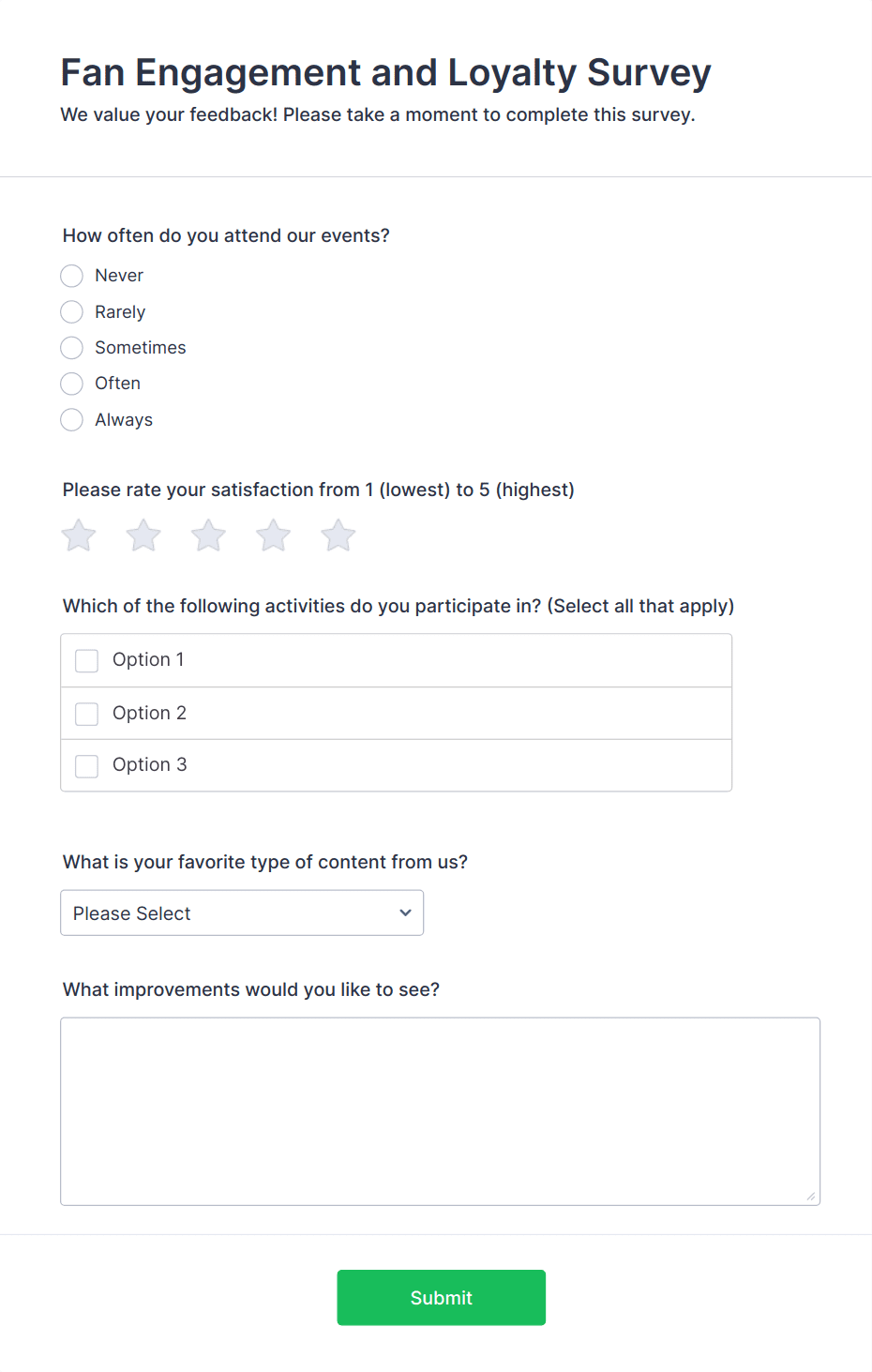
Task: Tick the 'Option 3' activity checkbox
Action: point(86,765)
